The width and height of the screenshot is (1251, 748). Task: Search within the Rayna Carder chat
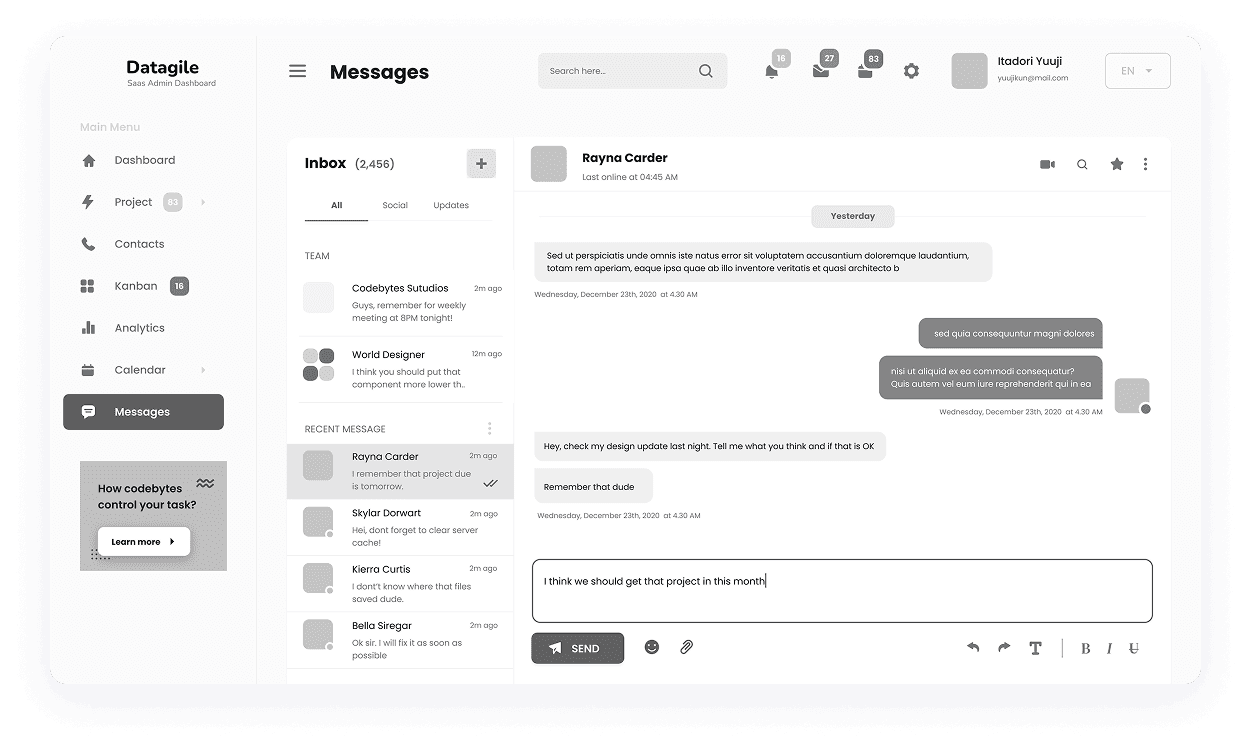point(1081,164)
